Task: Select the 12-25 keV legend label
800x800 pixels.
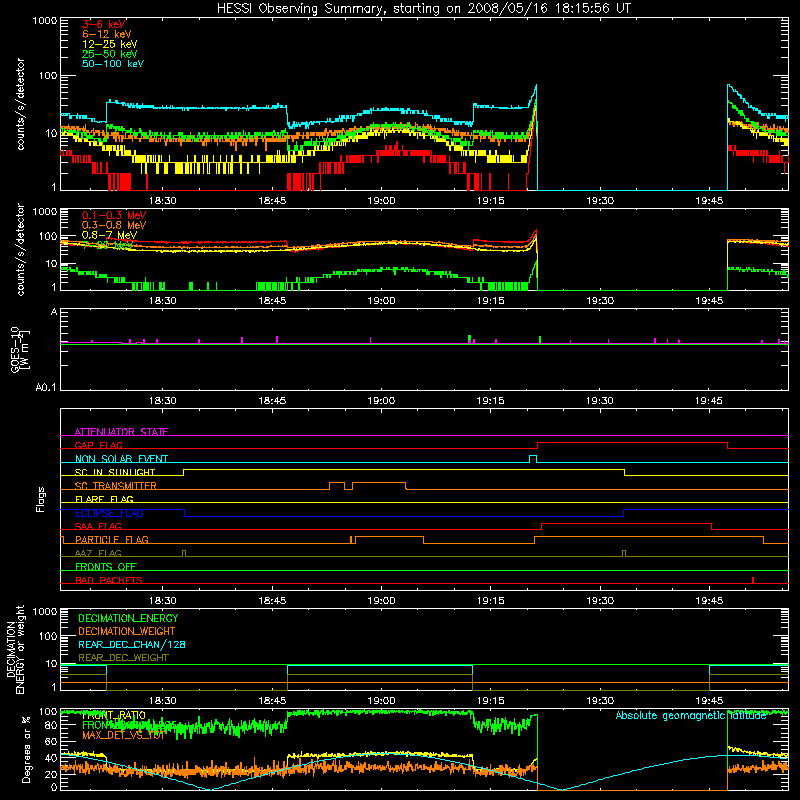Action: click(110, 44)
